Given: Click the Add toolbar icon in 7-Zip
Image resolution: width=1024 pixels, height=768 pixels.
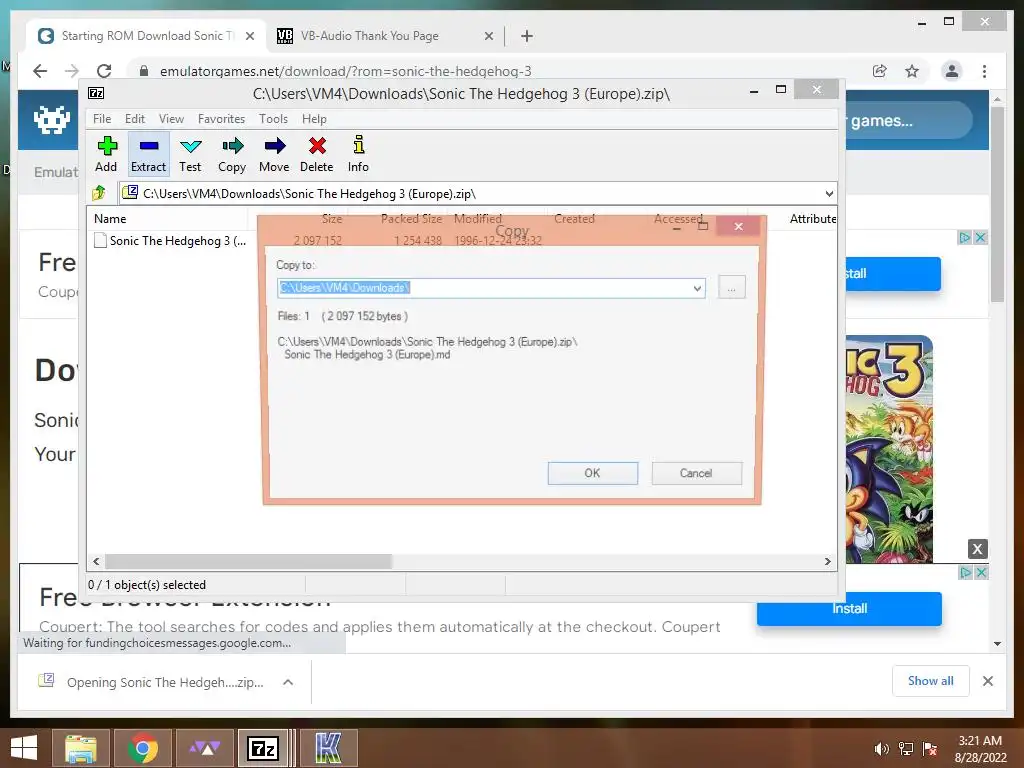Looking at the screenshot, I should 106,154.
